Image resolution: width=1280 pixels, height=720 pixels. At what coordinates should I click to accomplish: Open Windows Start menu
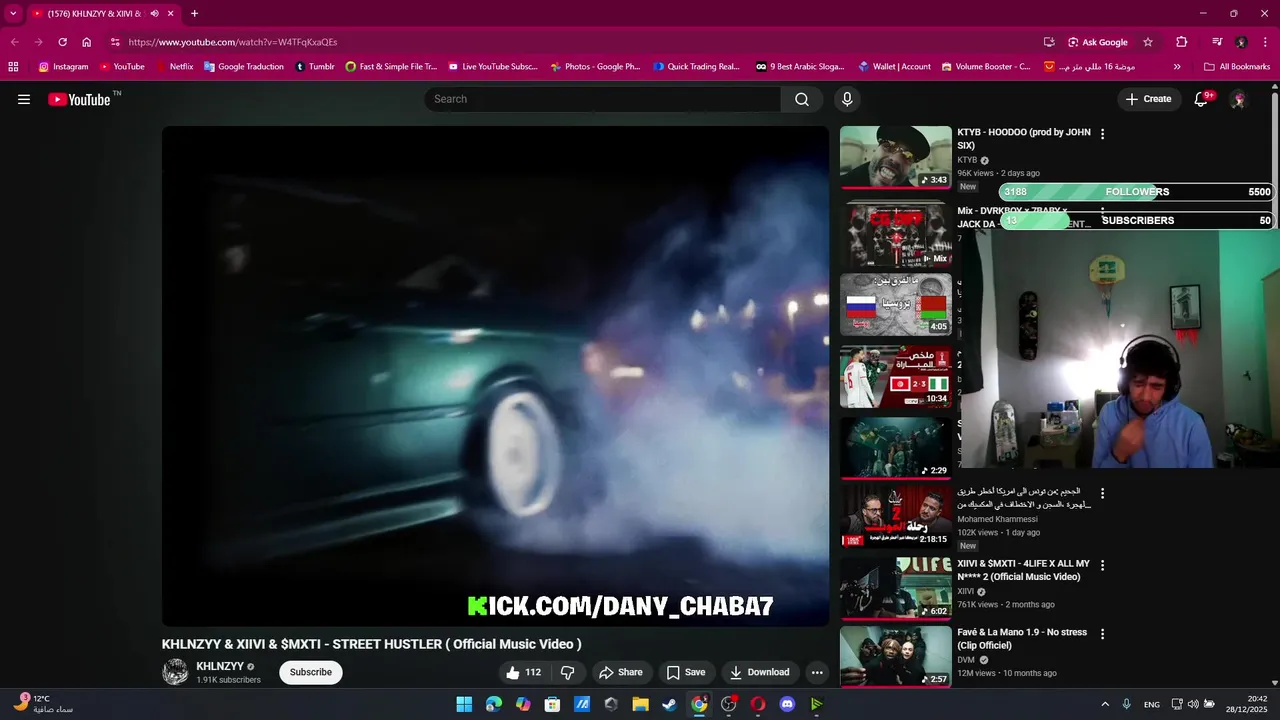click(x=464, y=704)
